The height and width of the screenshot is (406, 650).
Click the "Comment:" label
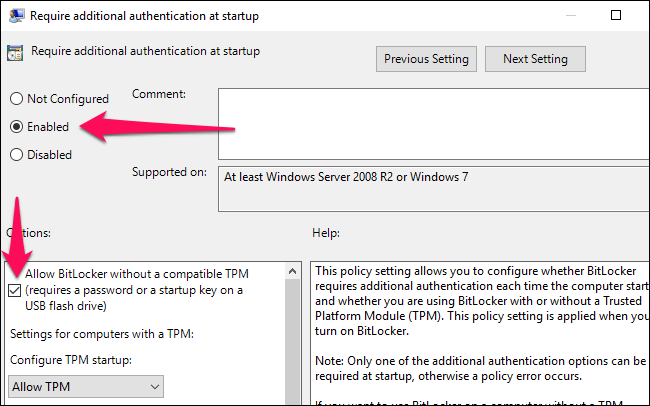[x=159, y=94]
